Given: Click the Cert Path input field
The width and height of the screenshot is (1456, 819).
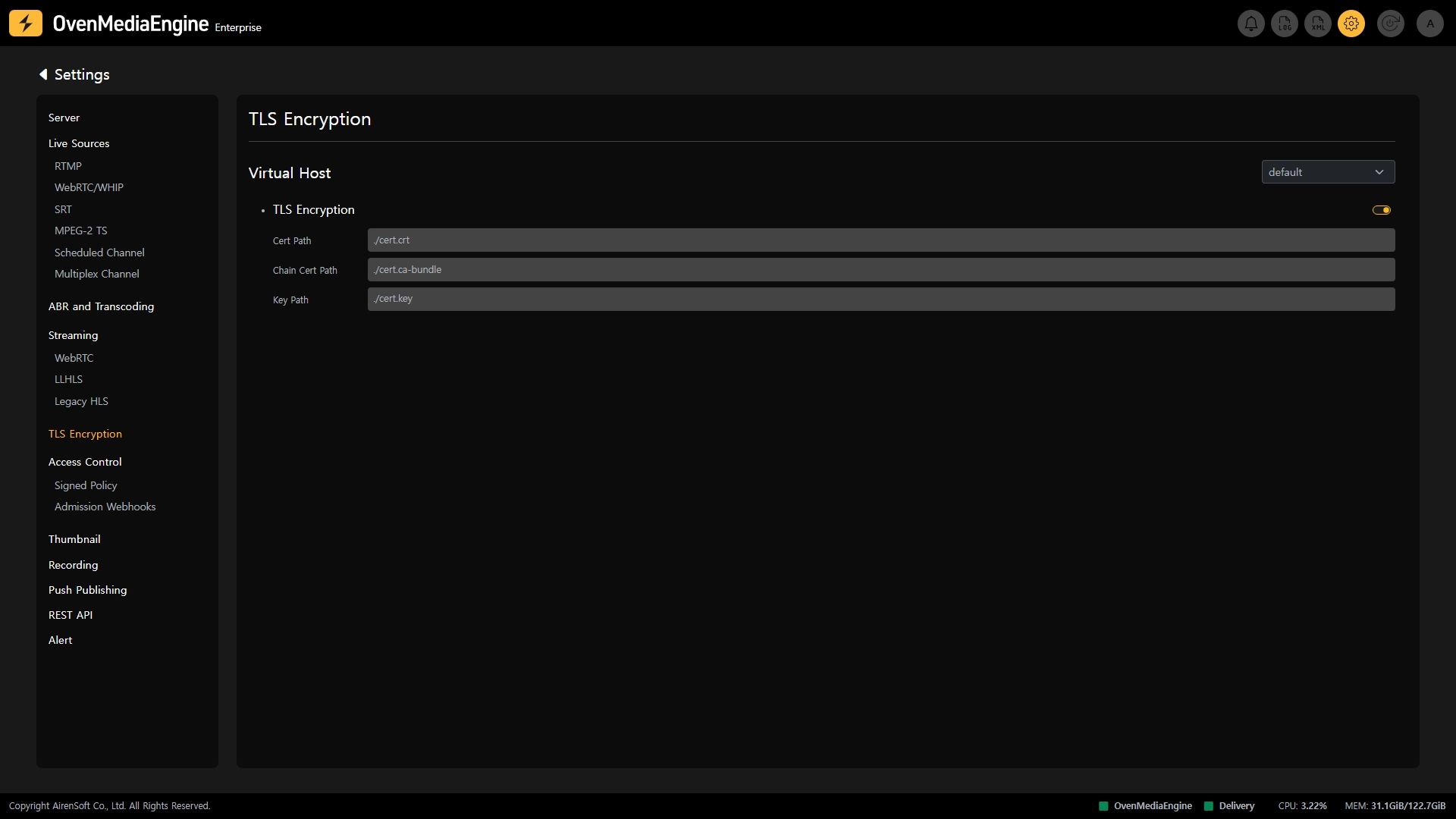Looking at the screenshot, I should [880, 240].
